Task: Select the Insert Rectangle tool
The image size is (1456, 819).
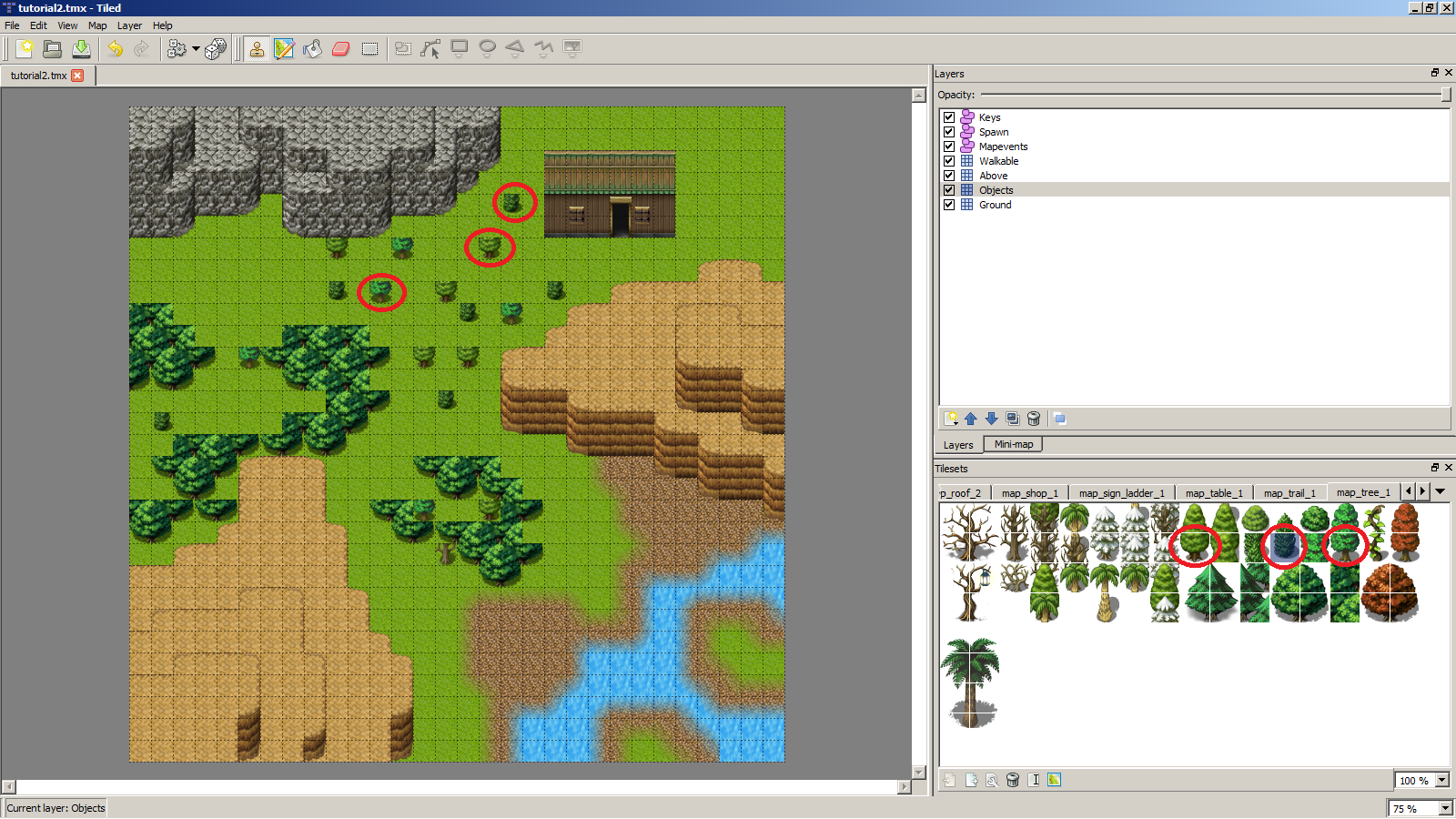Action: click(x=460, y=49)
